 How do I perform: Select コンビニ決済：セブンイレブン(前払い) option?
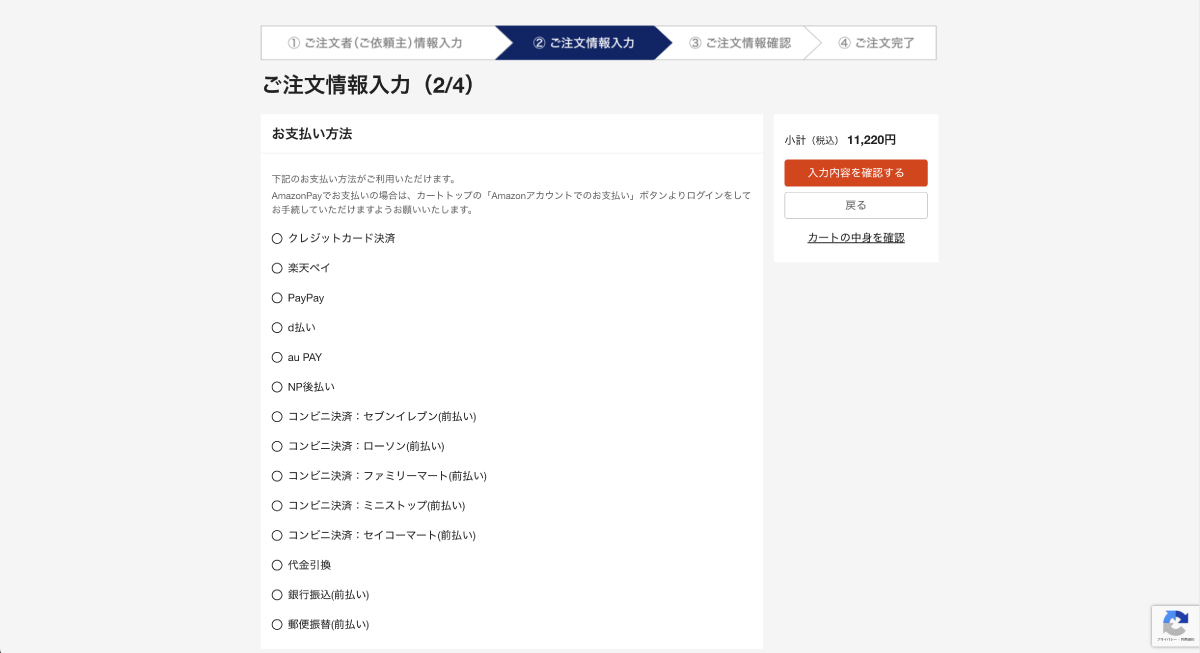pos(277,416)
